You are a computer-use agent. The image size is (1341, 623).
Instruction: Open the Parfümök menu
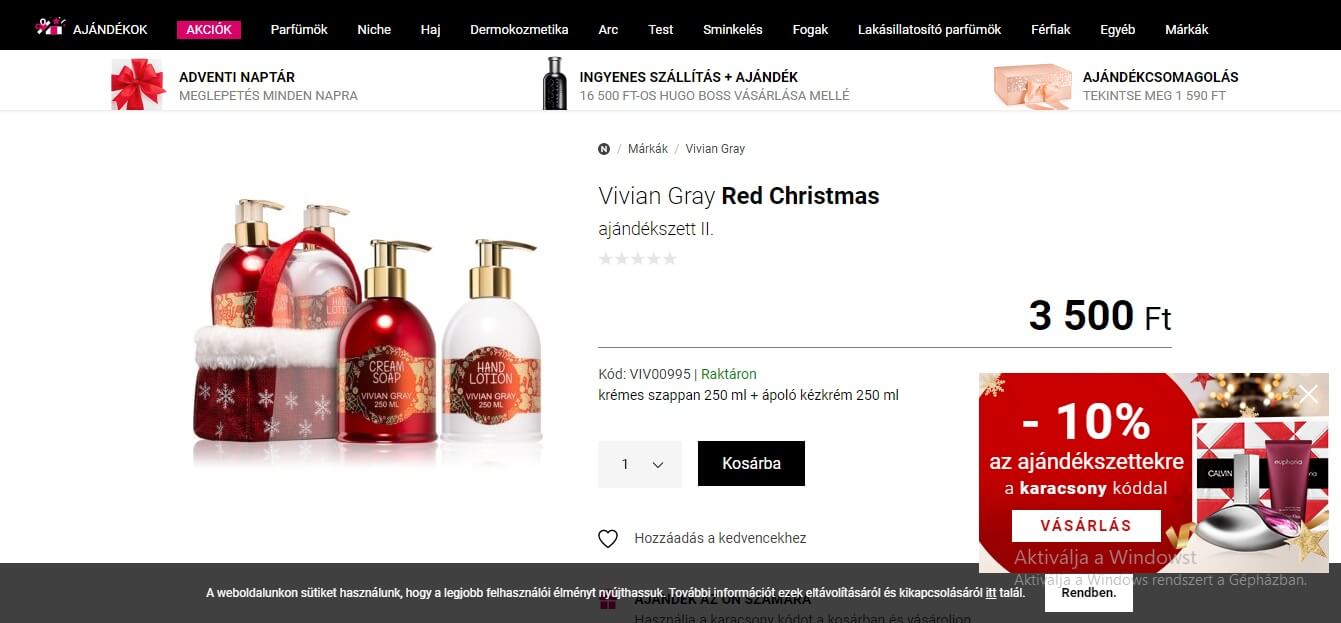[299, 29]
